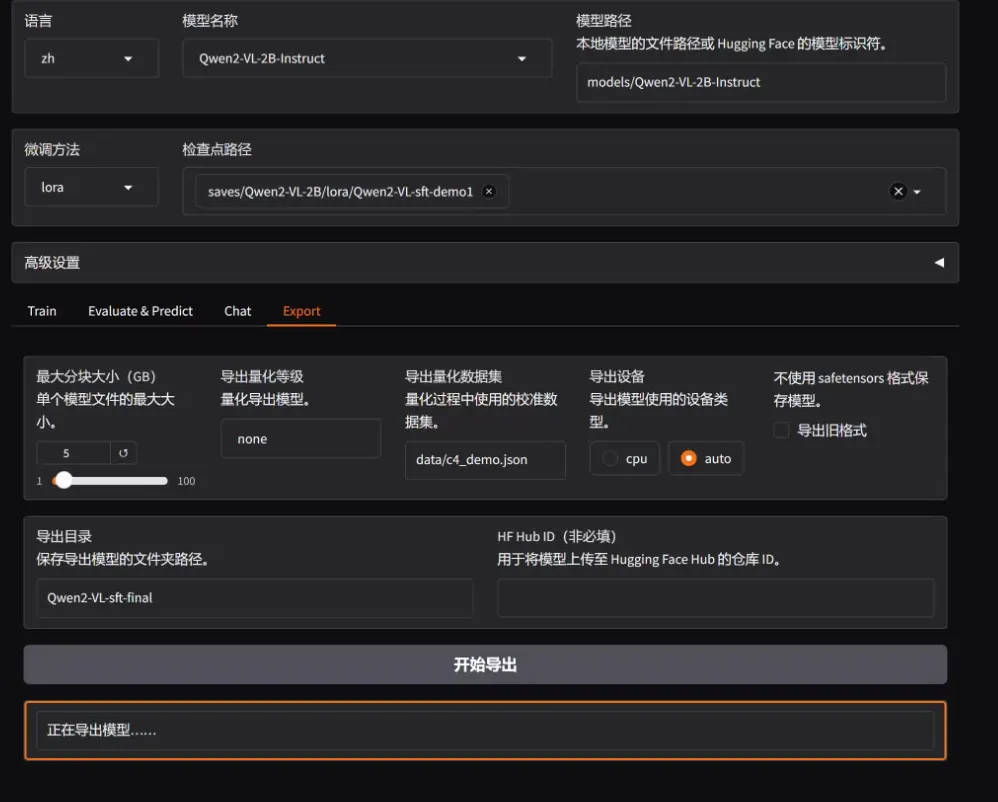Click the 开始导出 button
This screenshot has height=802, width=998.
coord(485,665)
